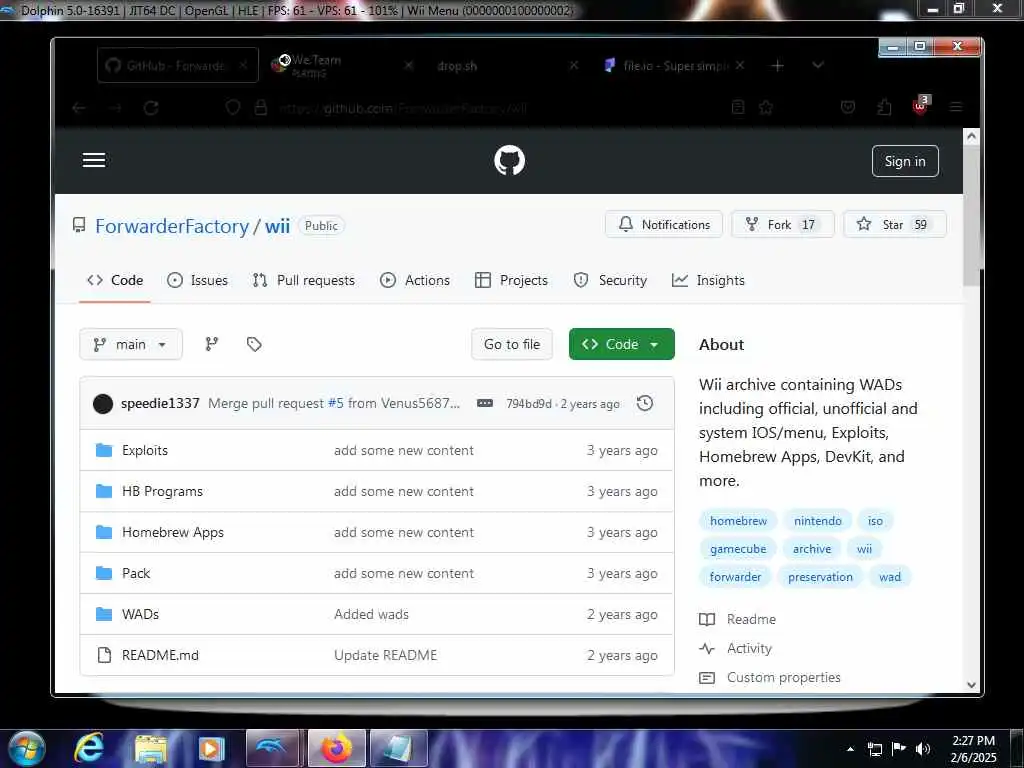This screenshot has height=768, width=1024.
Task: Open README.md file name
Action: point(160,655)
